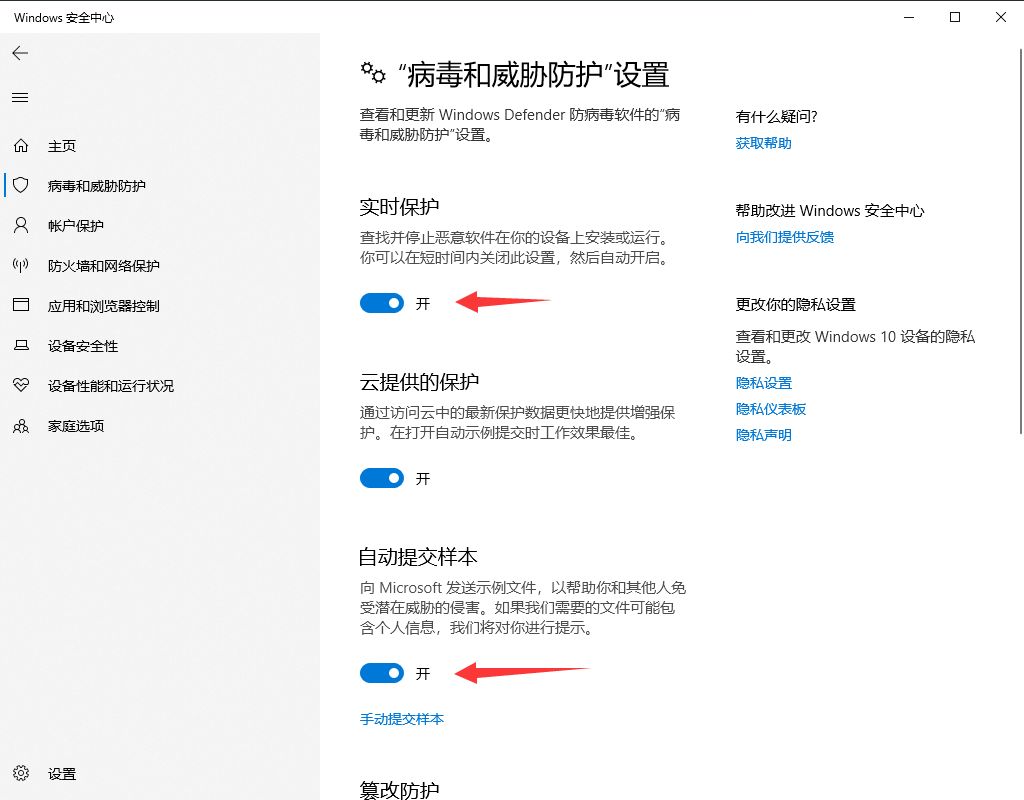Image resolution: width=1024 pixels, height=800 pixels.
Task: Turn off the 自动提交样本 toggle
Action: 382,673
